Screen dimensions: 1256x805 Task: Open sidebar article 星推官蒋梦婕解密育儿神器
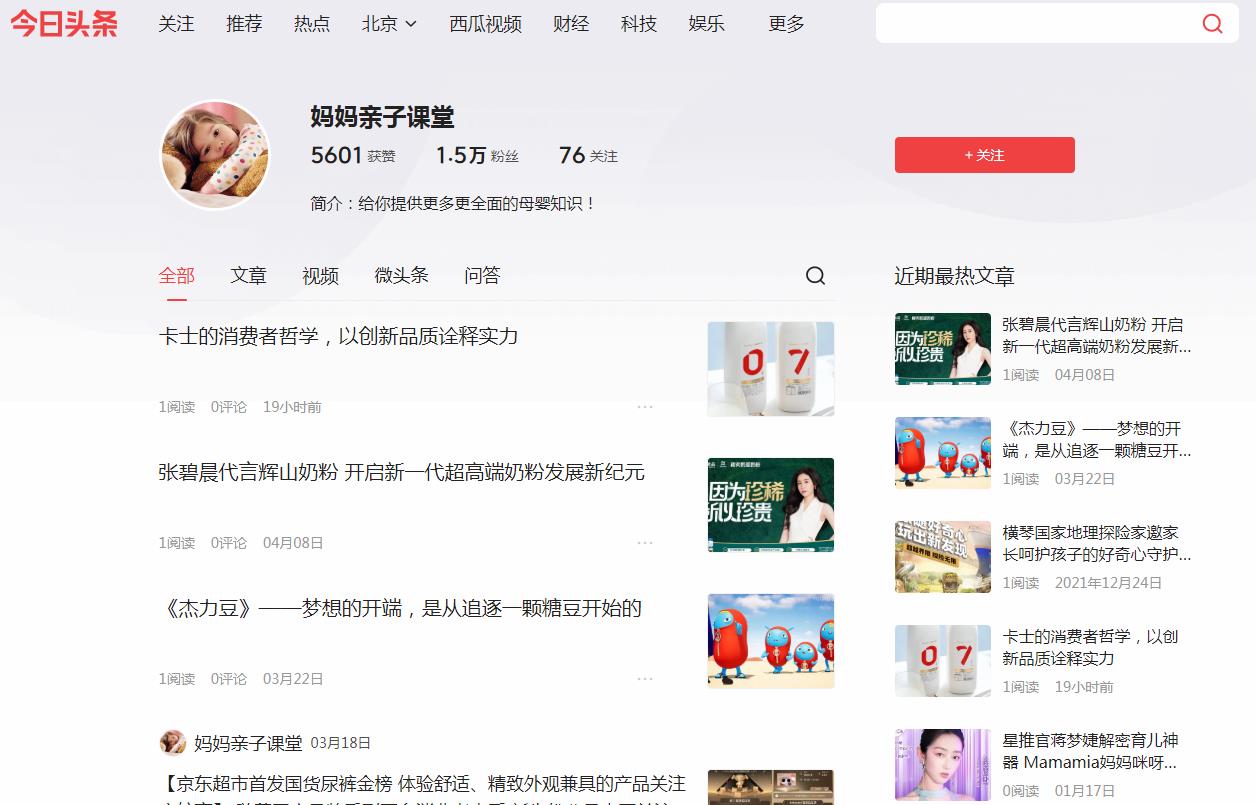[1090, 752]
